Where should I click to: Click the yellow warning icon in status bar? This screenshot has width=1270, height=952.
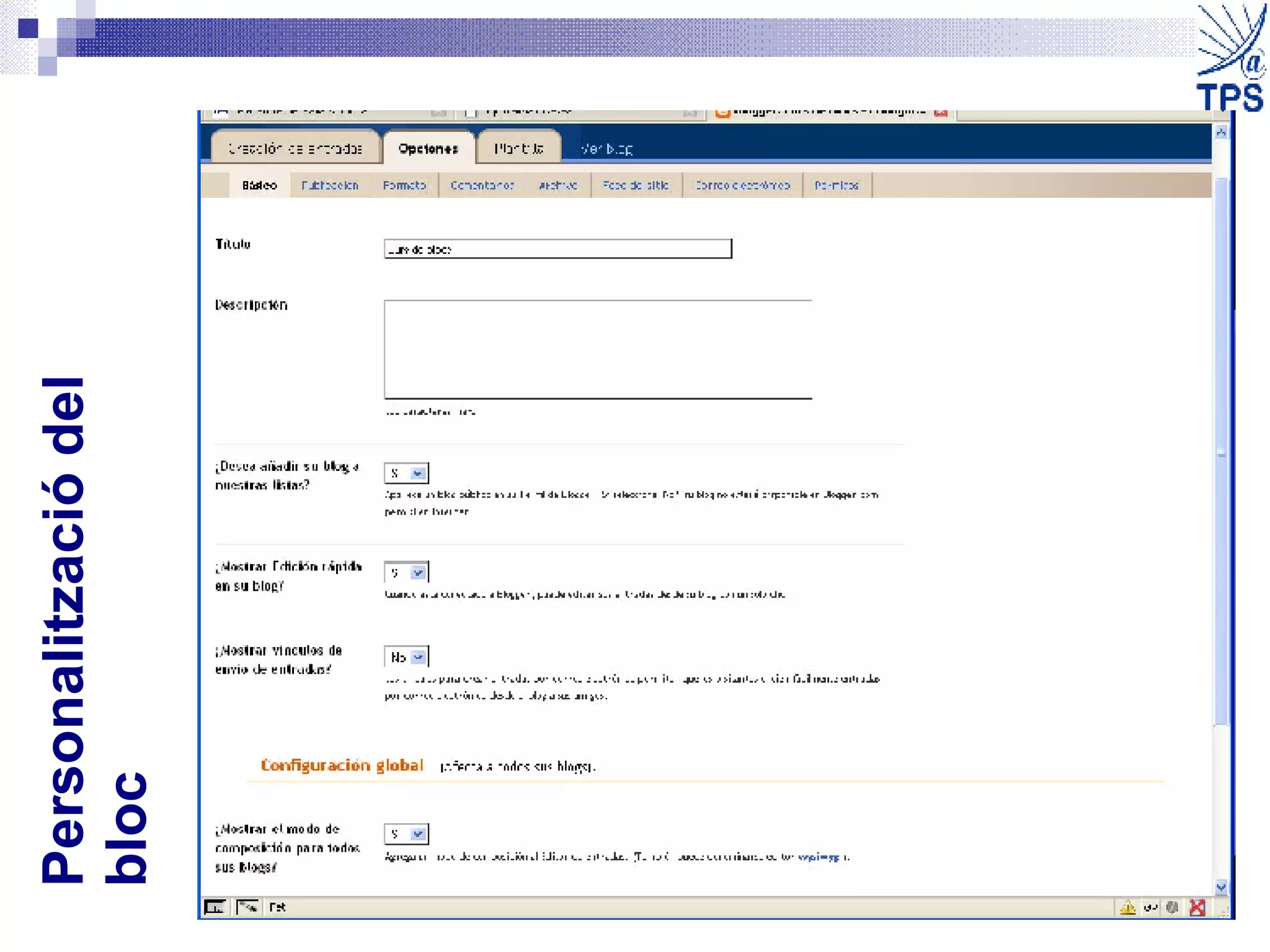[1127, 908]
